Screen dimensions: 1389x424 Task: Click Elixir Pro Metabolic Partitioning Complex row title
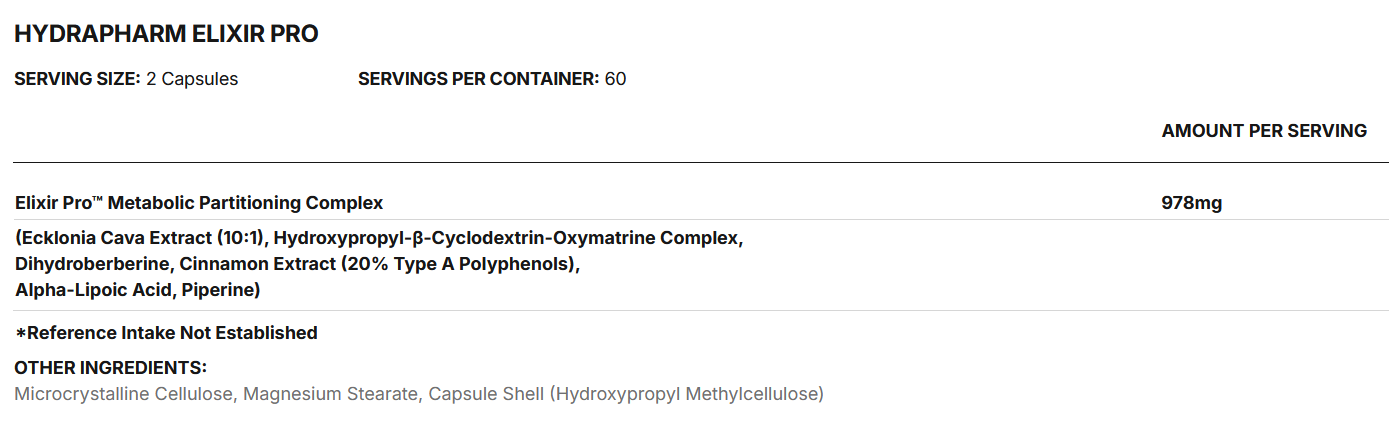199,203
